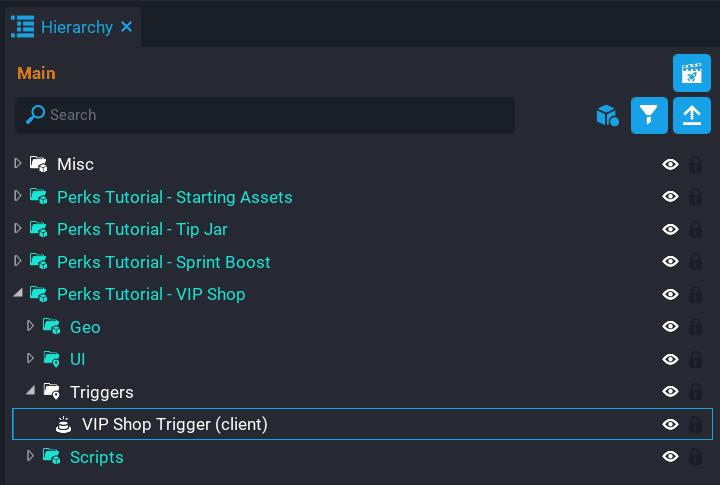
Task: Click the publish upload arrow button
Action: point(691,115)
